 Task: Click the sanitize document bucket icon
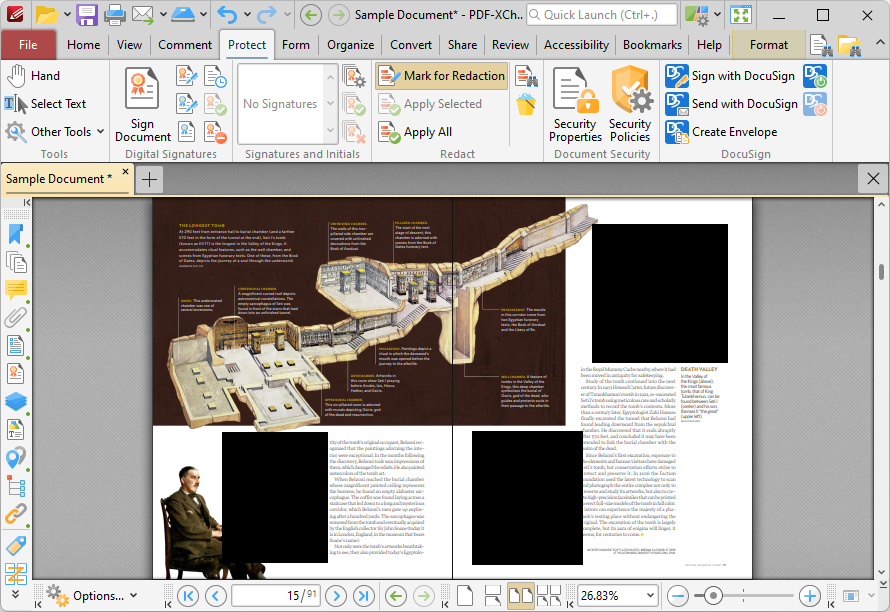coord(526,104)
